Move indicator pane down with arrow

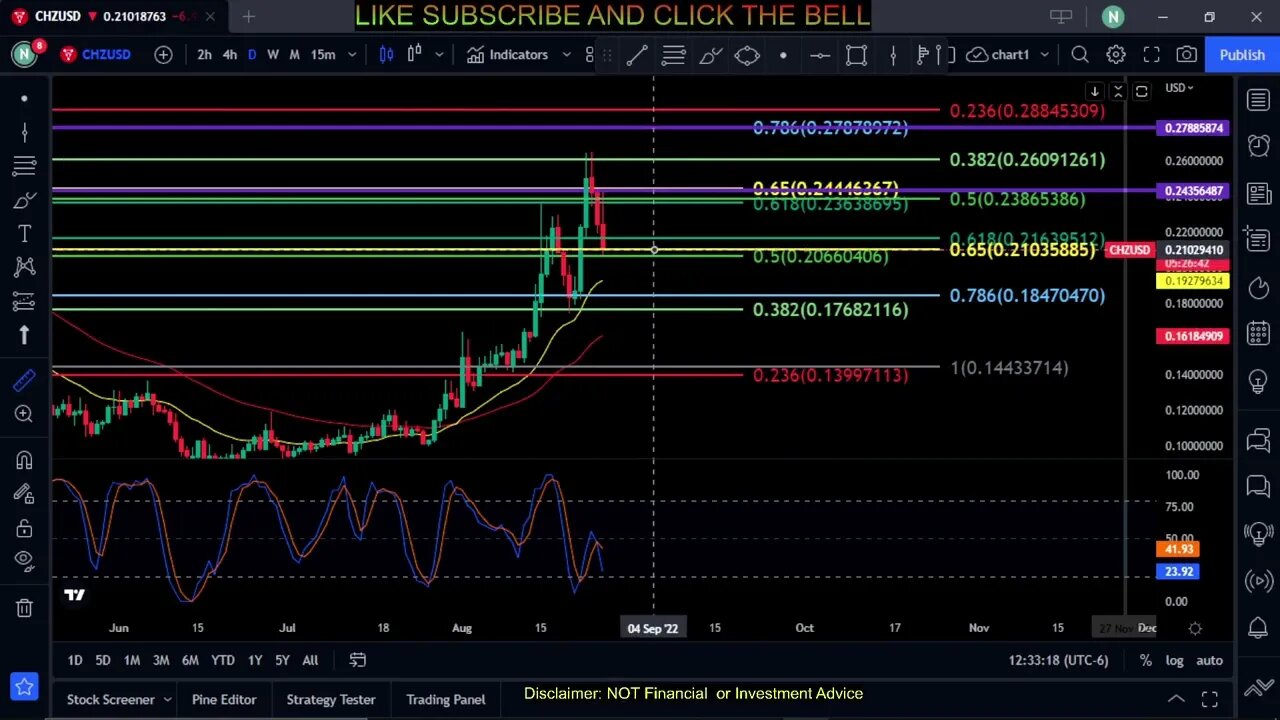[1095, 91]
